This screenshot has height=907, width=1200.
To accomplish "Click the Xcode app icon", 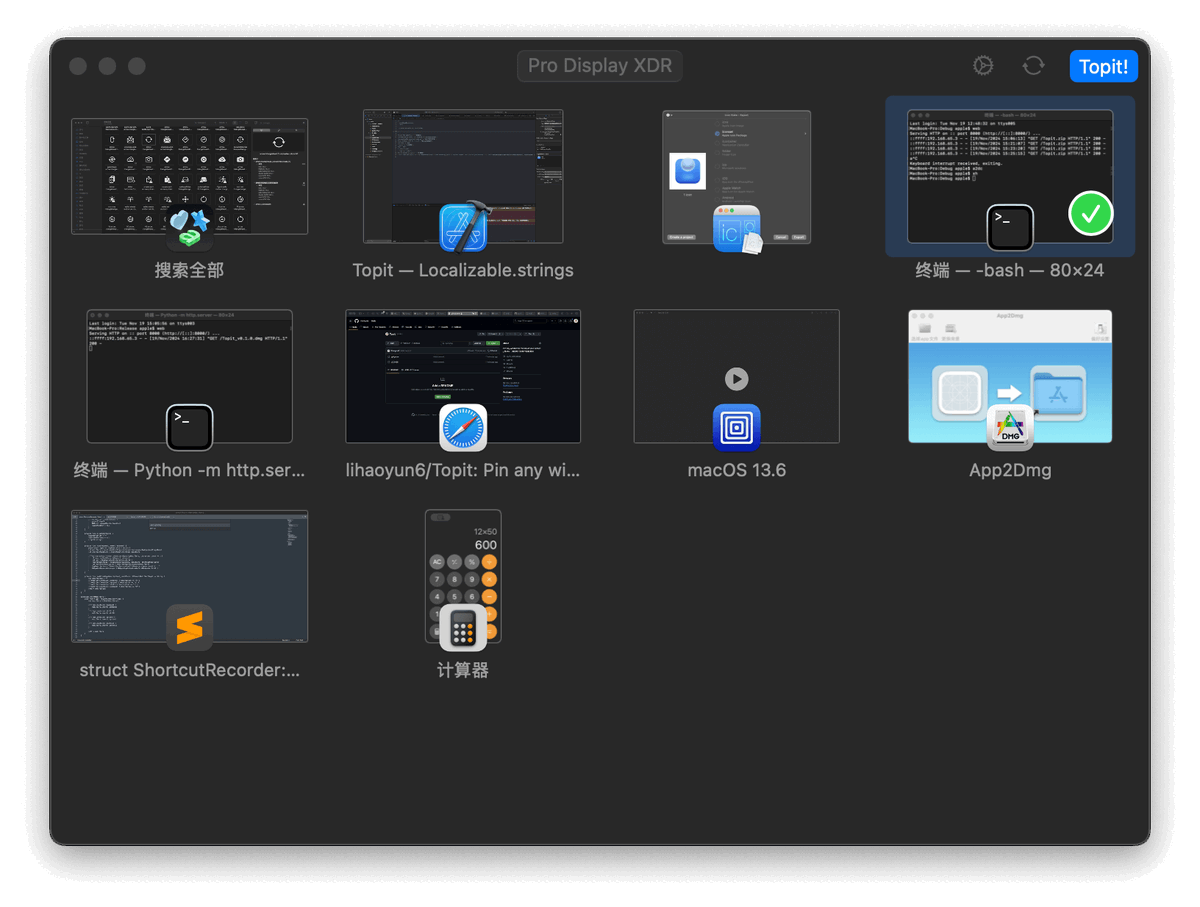I will click(463, 227).
